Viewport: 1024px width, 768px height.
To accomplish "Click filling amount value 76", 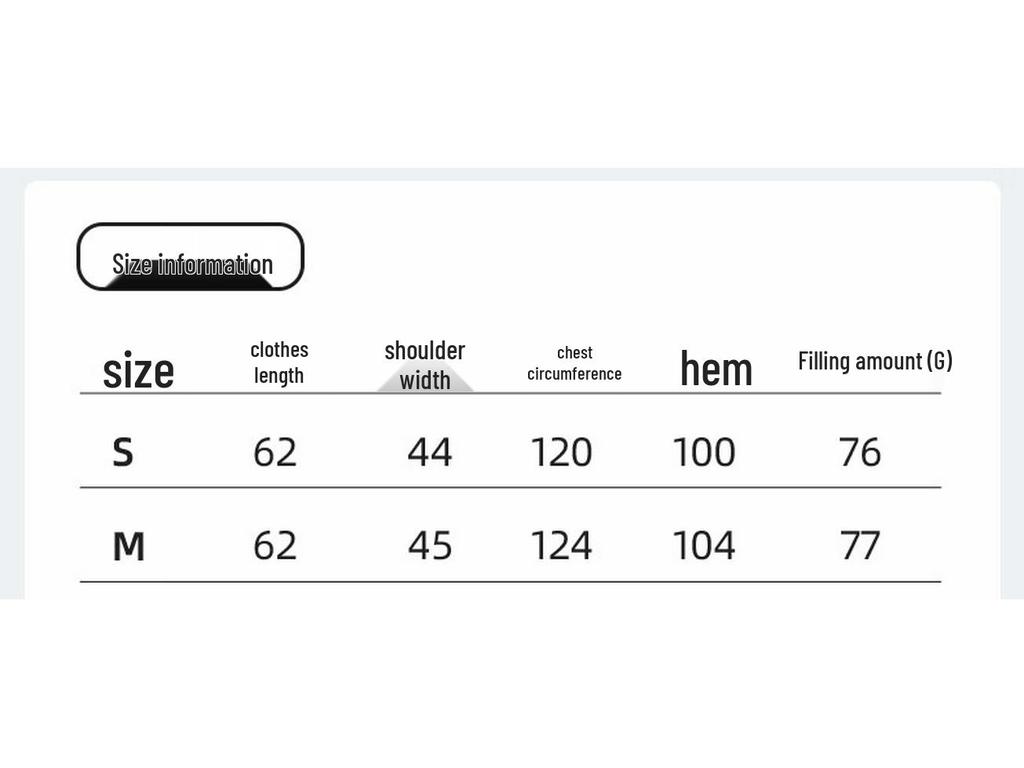I will pyautogui.click(x=860, y=452).
